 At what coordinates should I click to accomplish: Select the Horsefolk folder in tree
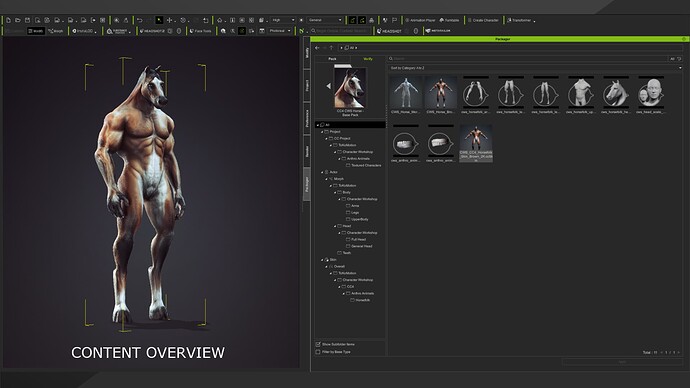coord(360,300)
